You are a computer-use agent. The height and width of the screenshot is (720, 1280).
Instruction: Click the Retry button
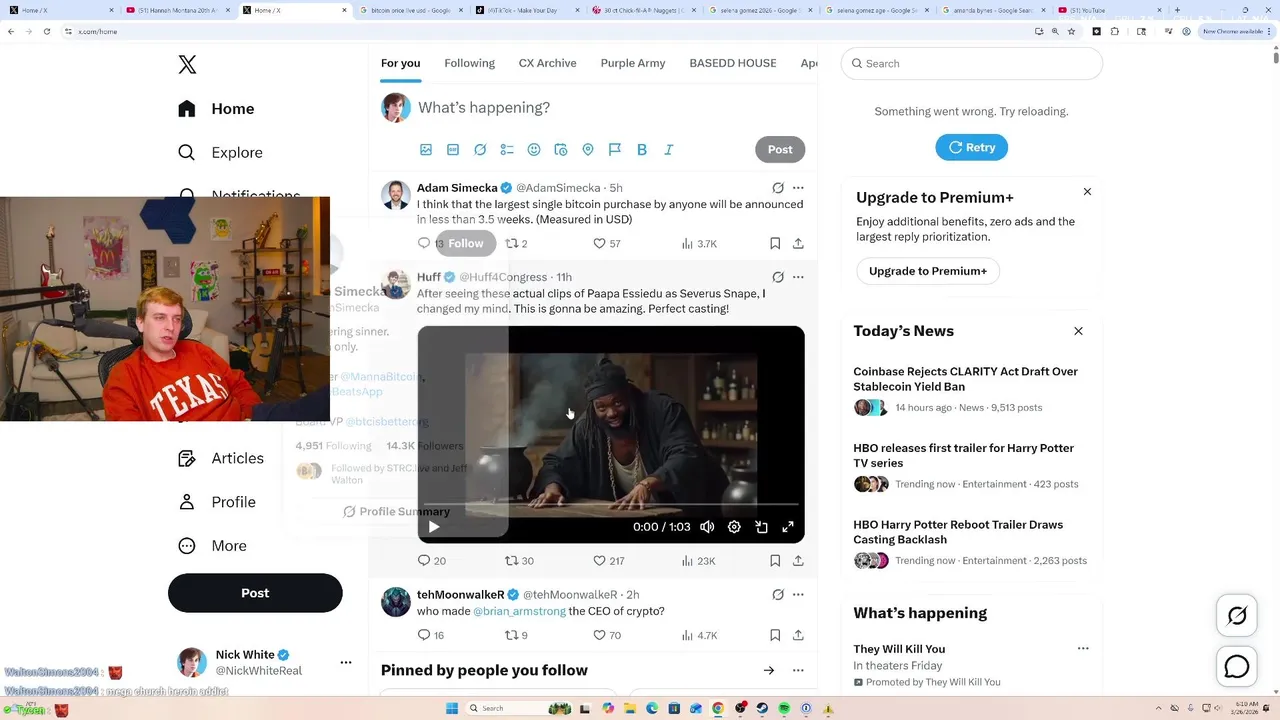click(x=971, y=147)
